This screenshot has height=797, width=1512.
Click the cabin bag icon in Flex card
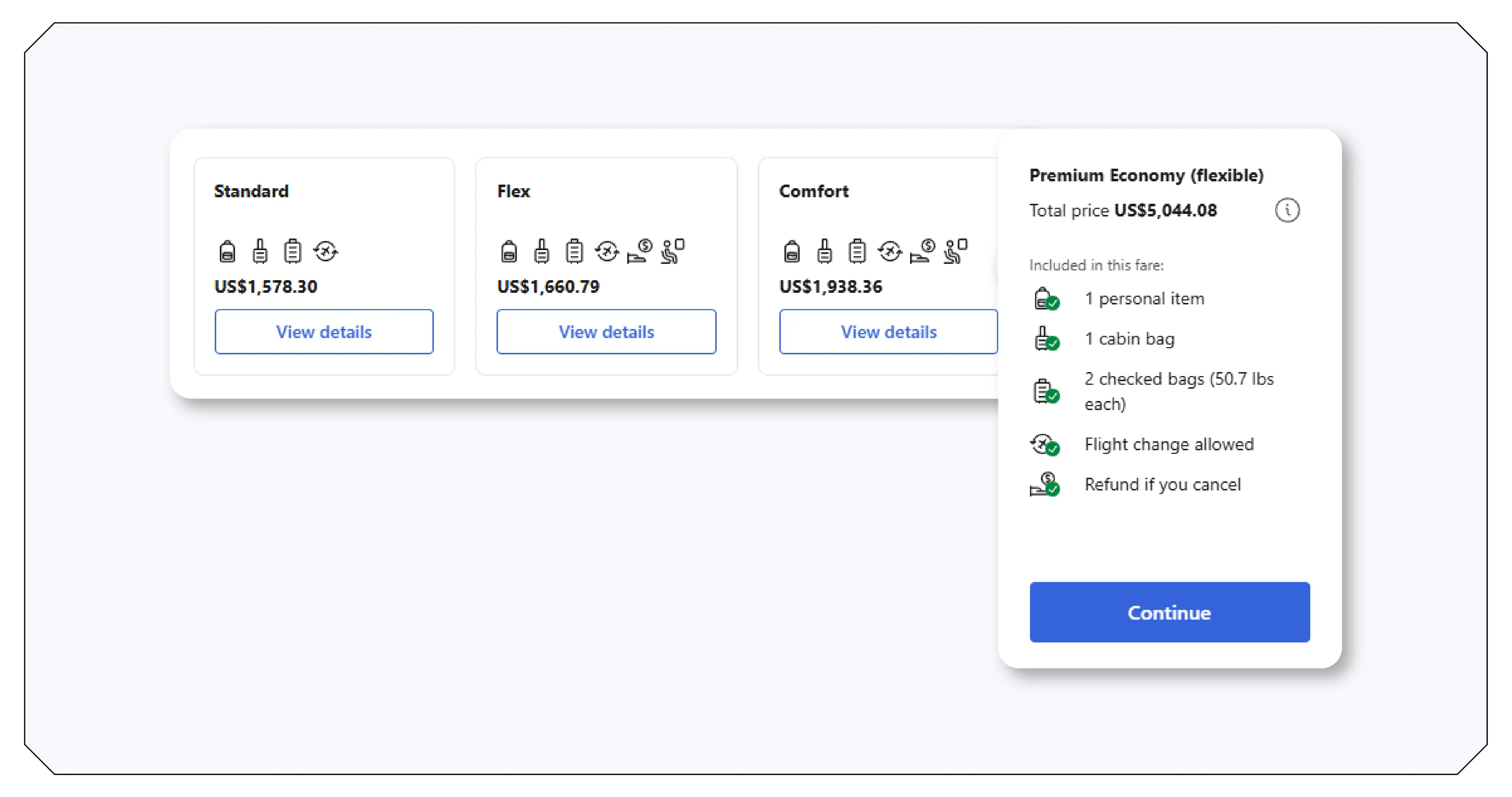[x=541, y=252]
